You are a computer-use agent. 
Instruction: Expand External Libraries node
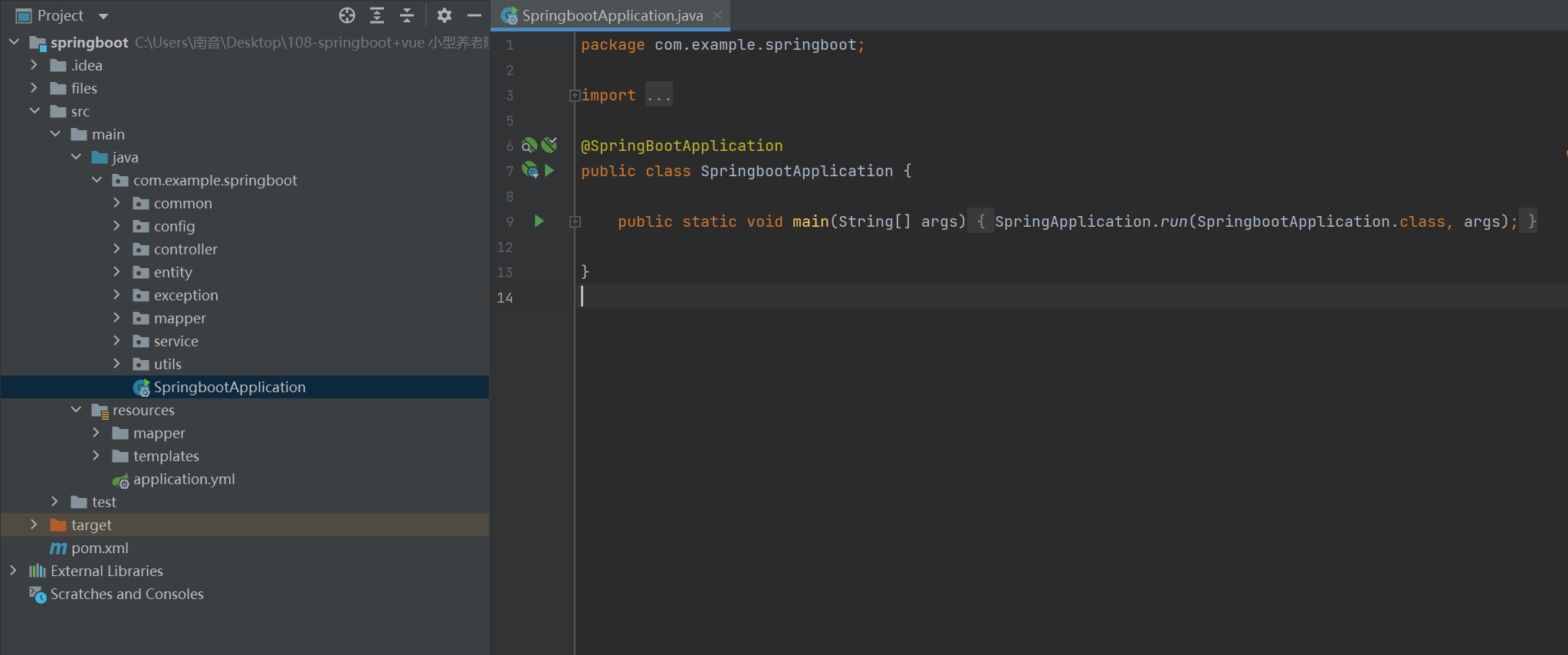14,571
